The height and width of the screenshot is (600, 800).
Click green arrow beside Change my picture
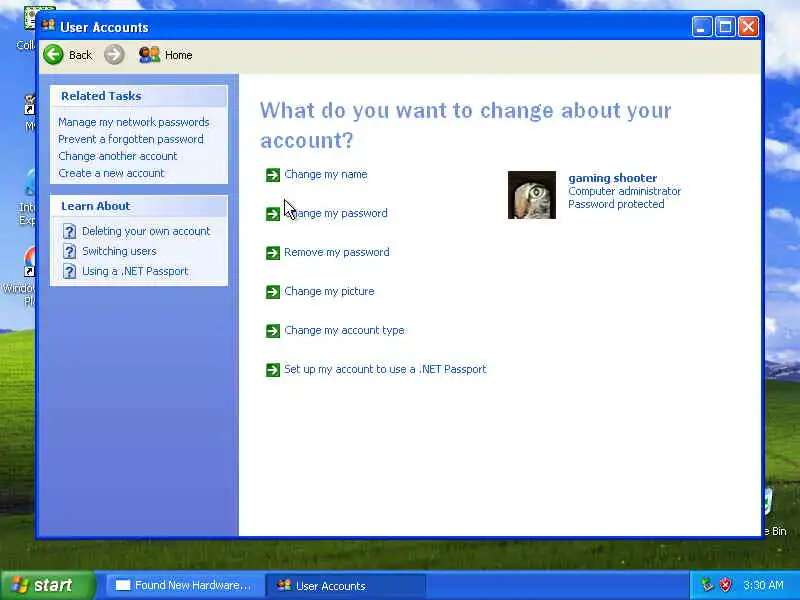(x=273, y=292)
